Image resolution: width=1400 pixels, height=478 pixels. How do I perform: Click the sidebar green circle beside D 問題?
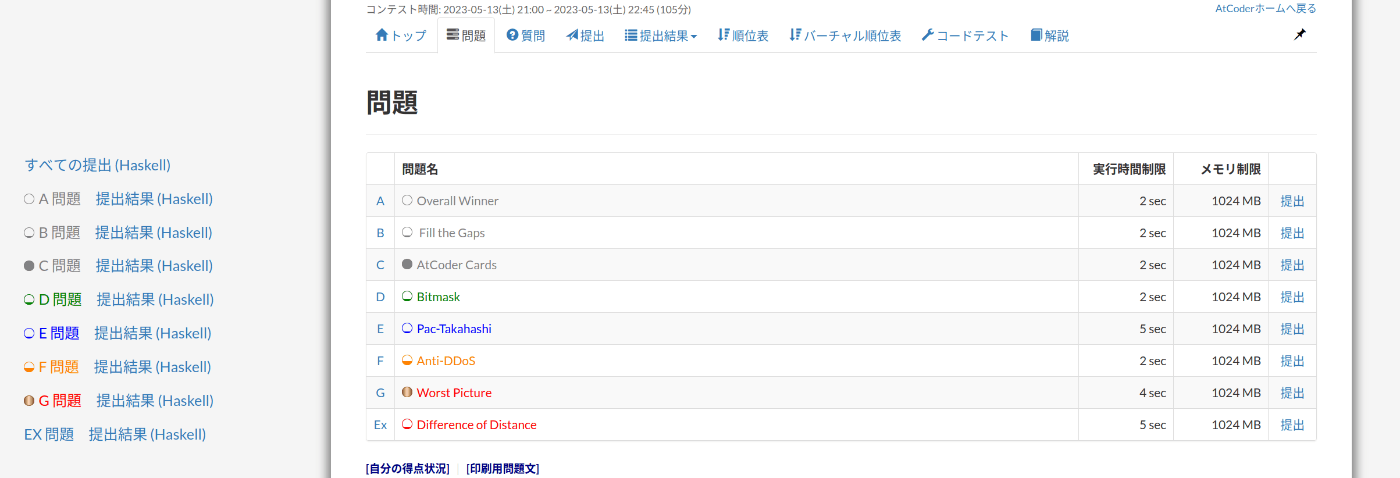(29, 299)
